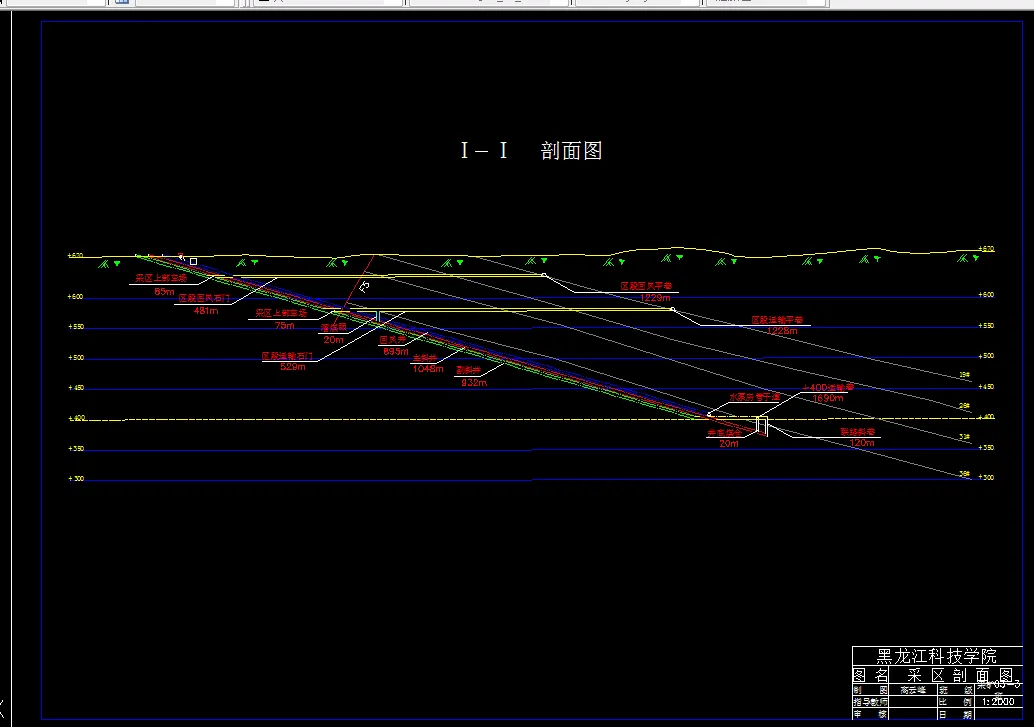Click the '1048m' length value
1034x727 pixels.
[x=428, y=369]
